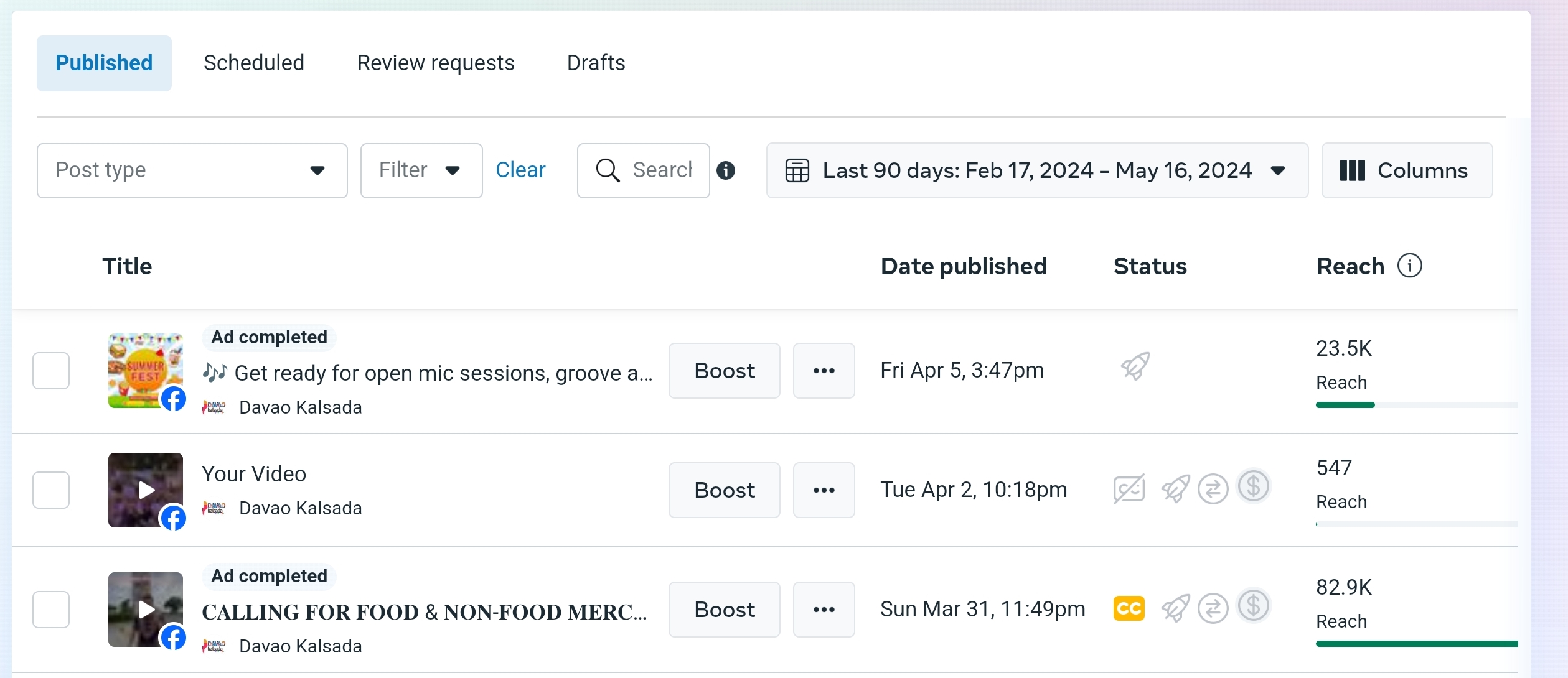This screenshot has height=678, width=1568.
Task: Check the CALLING FOR FOOD post checkbox
Action: (x=51, y=610)
